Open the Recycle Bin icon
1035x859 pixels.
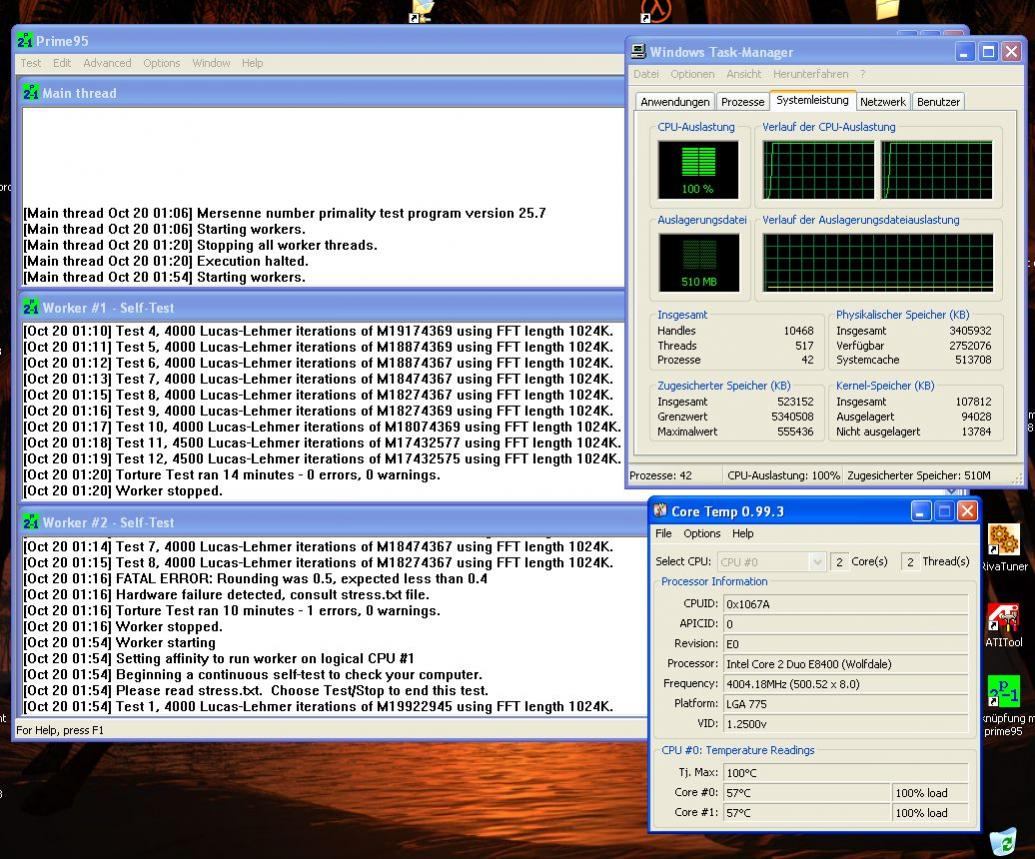point(1004,842)
